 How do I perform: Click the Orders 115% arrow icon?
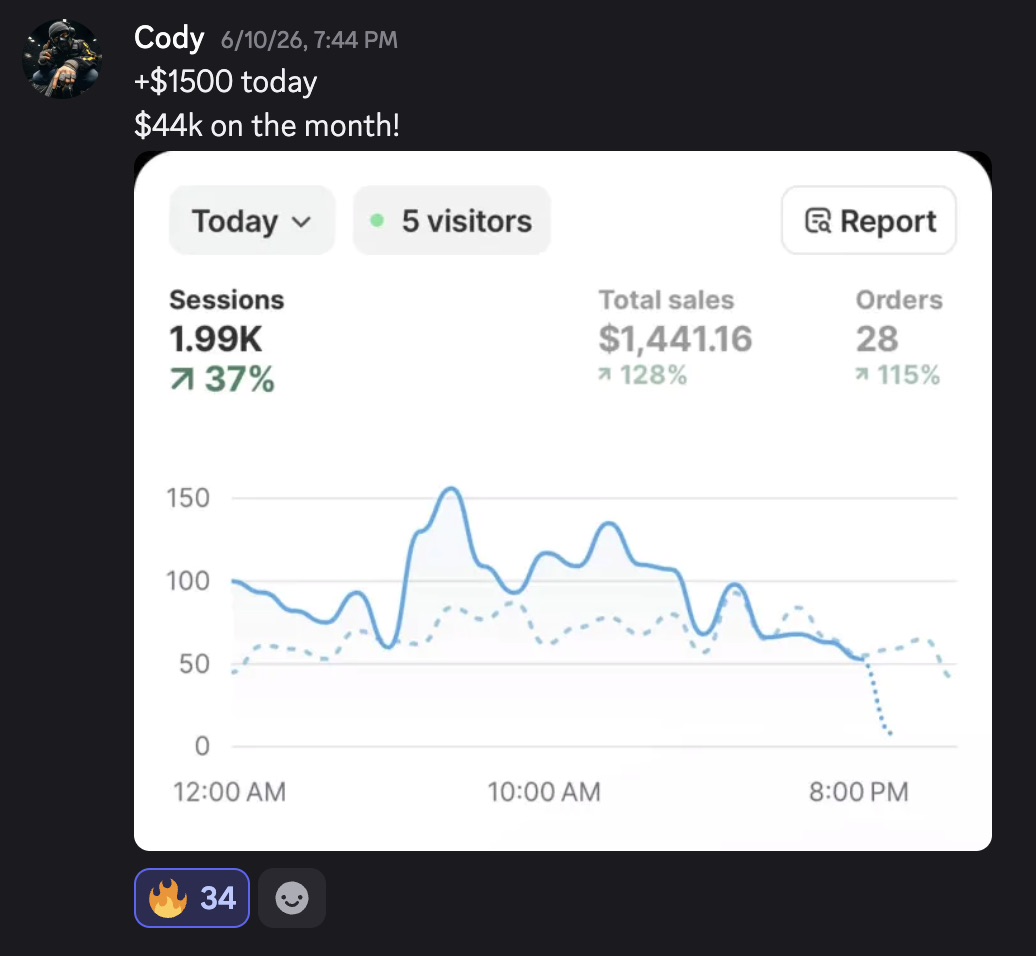862,375
